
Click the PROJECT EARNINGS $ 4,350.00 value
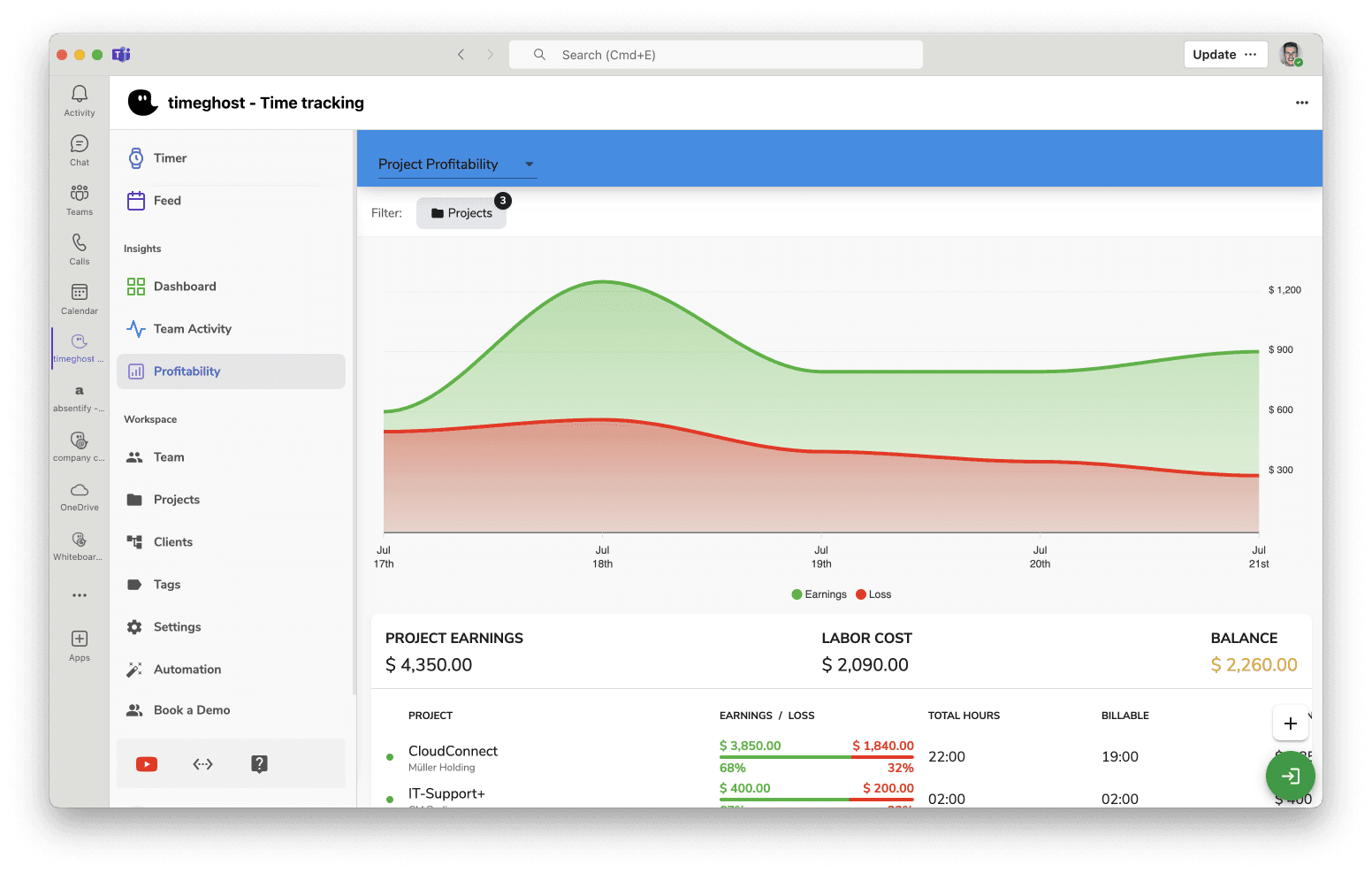point(429,665)
